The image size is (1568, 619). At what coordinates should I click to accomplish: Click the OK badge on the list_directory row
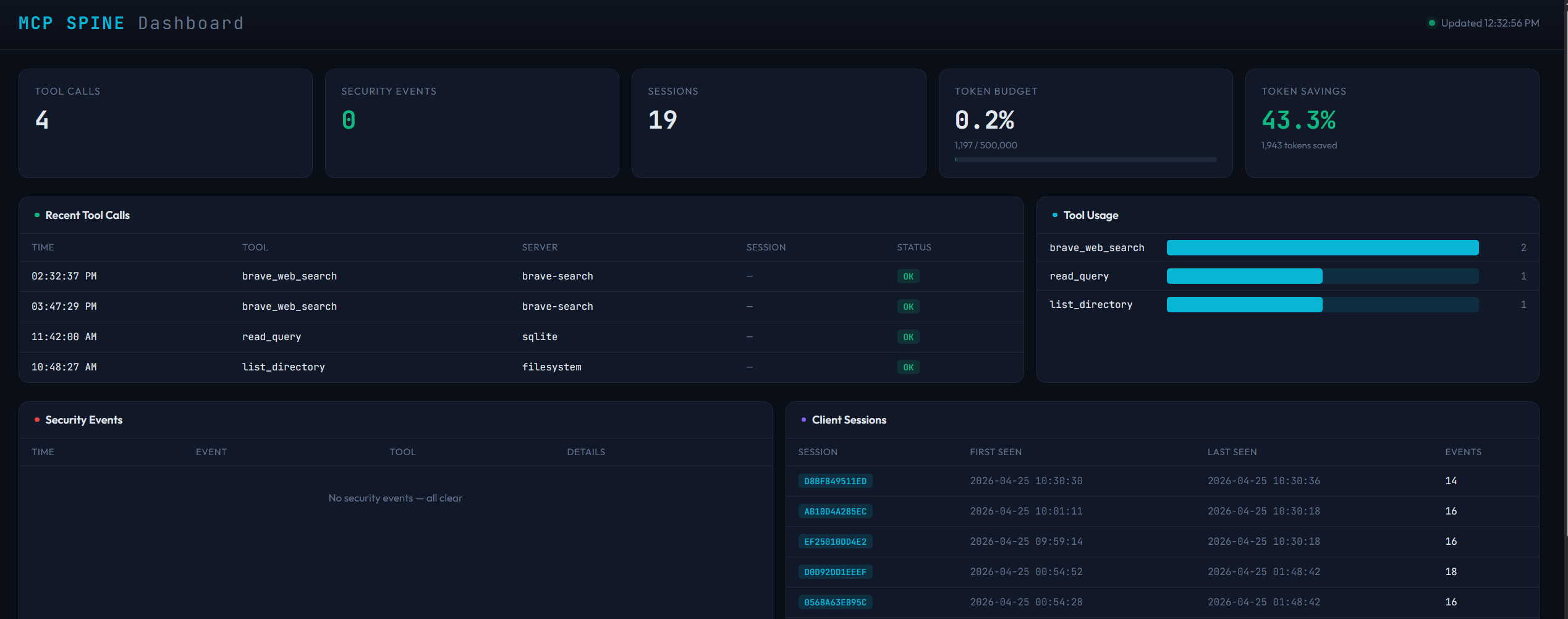pos(908,367)
